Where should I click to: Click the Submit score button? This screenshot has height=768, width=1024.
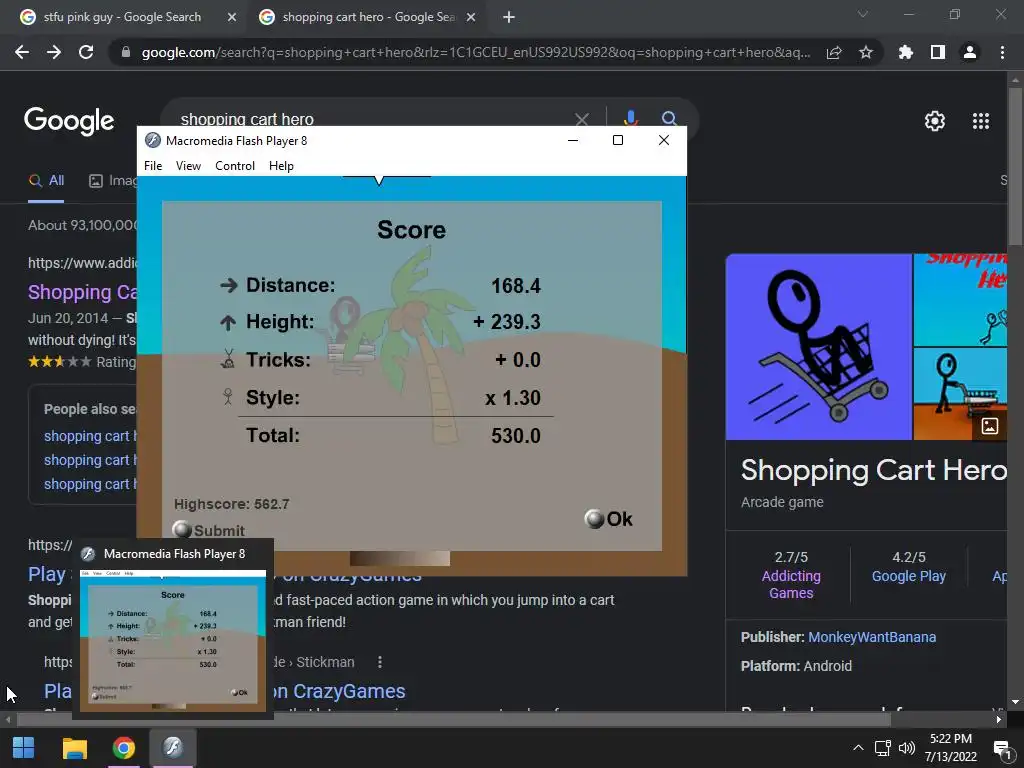(x=208, y=530)
